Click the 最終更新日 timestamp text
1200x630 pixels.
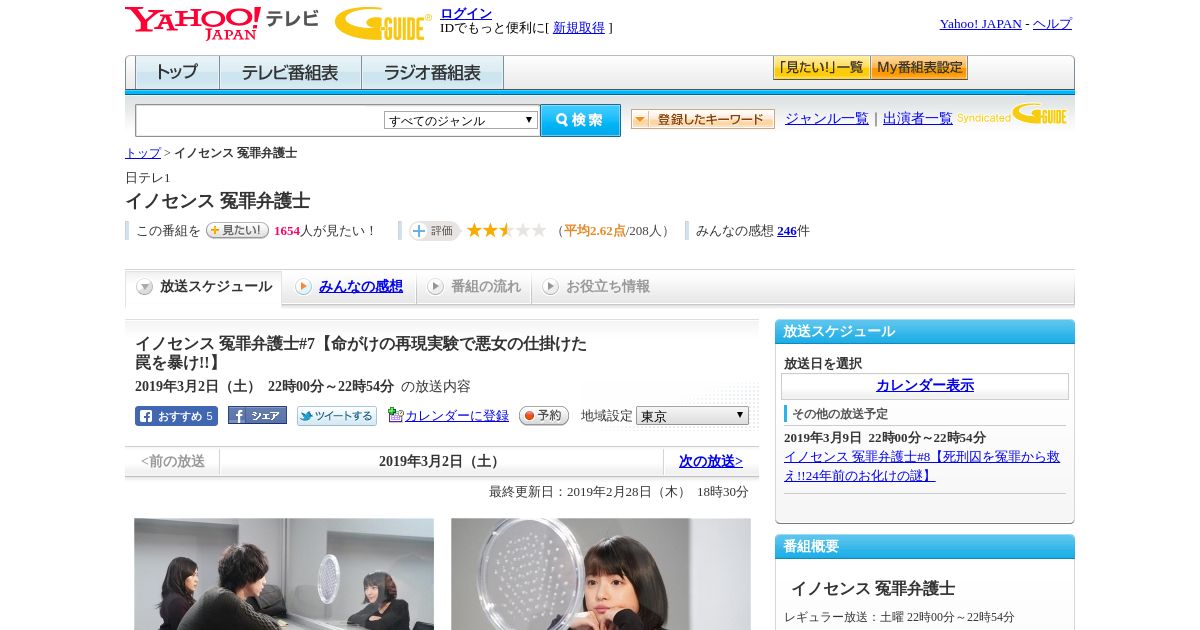(619, 492)
